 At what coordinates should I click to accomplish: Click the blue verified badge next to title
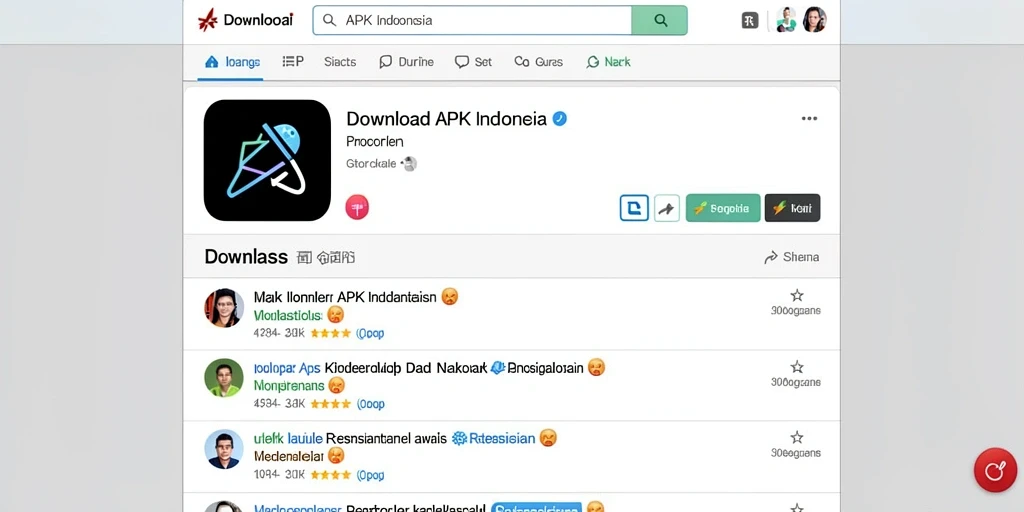[x=560, y=119]
